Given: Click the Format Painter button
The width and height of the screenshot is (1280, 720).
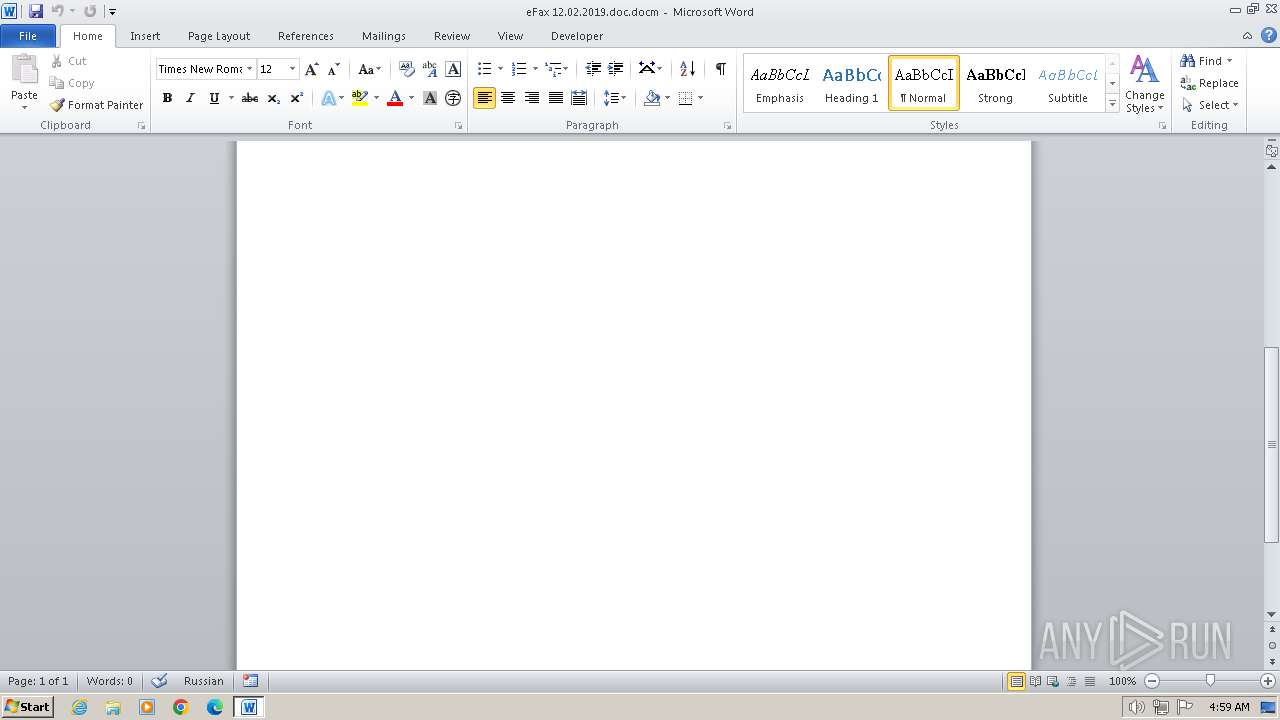Looking at the screenshot, I should (x=96, y=105).
